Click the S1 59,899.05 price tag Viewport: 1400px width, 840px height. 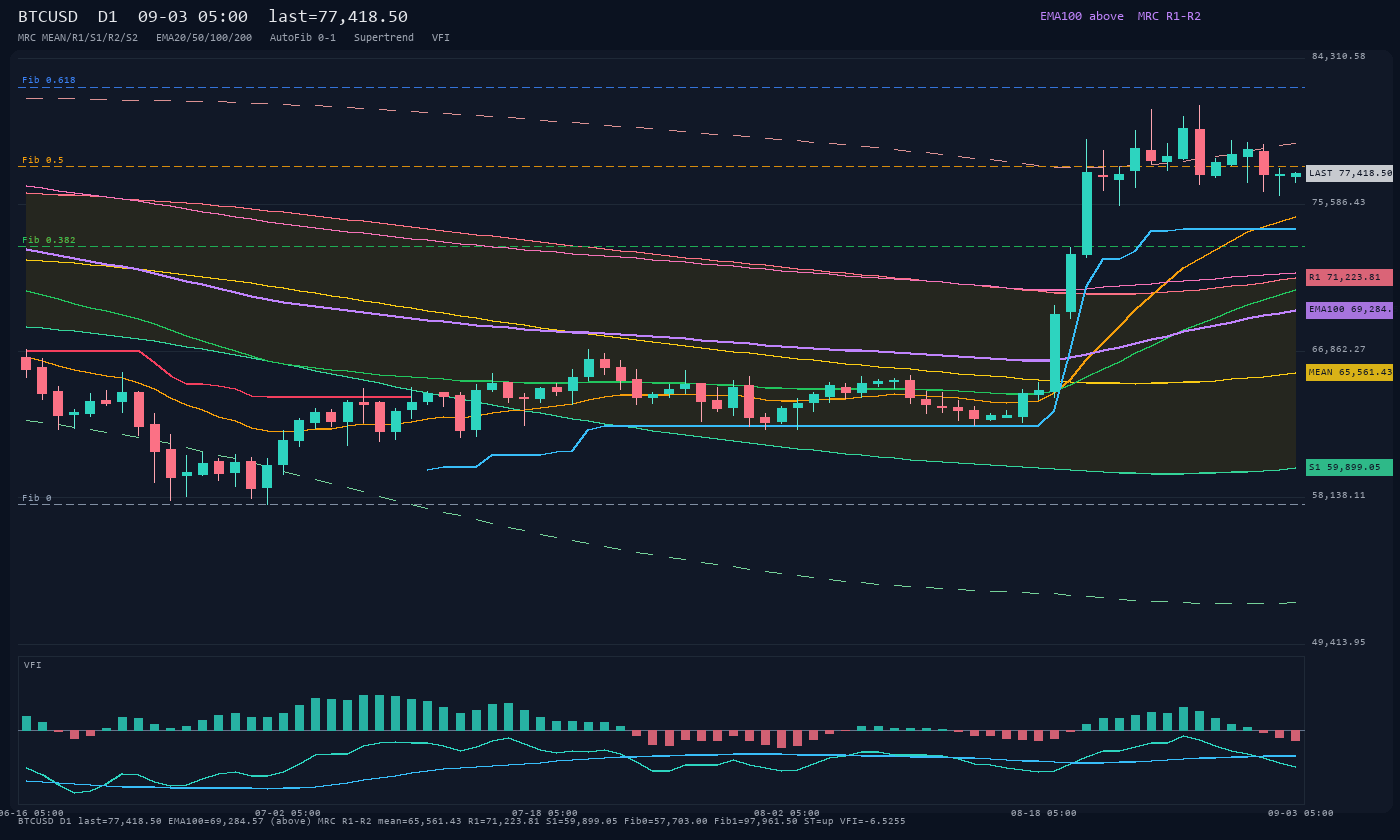[1349, 467]
